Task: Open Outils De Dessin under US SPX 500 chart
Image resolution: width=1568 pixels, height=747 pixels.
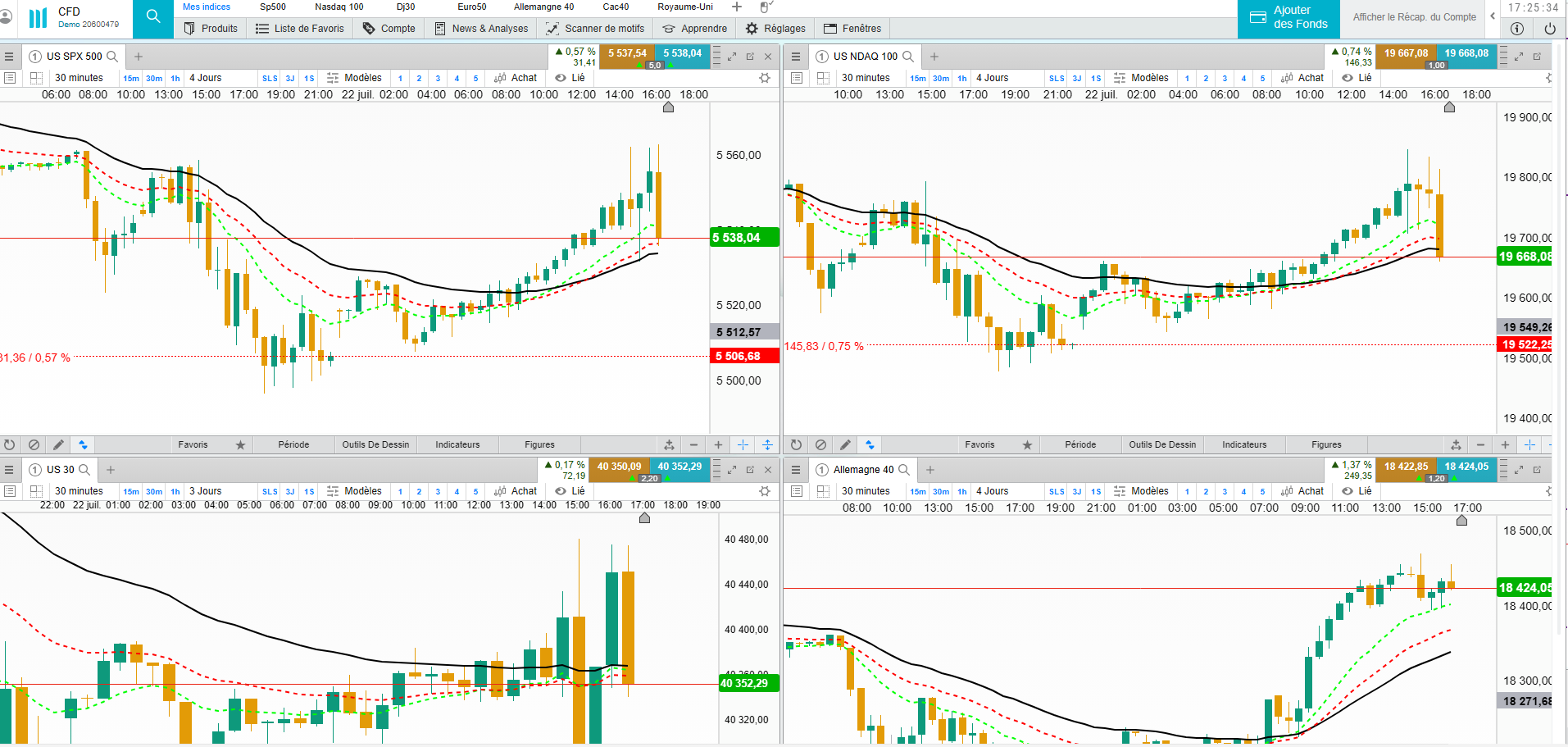Action: (375, 444)
